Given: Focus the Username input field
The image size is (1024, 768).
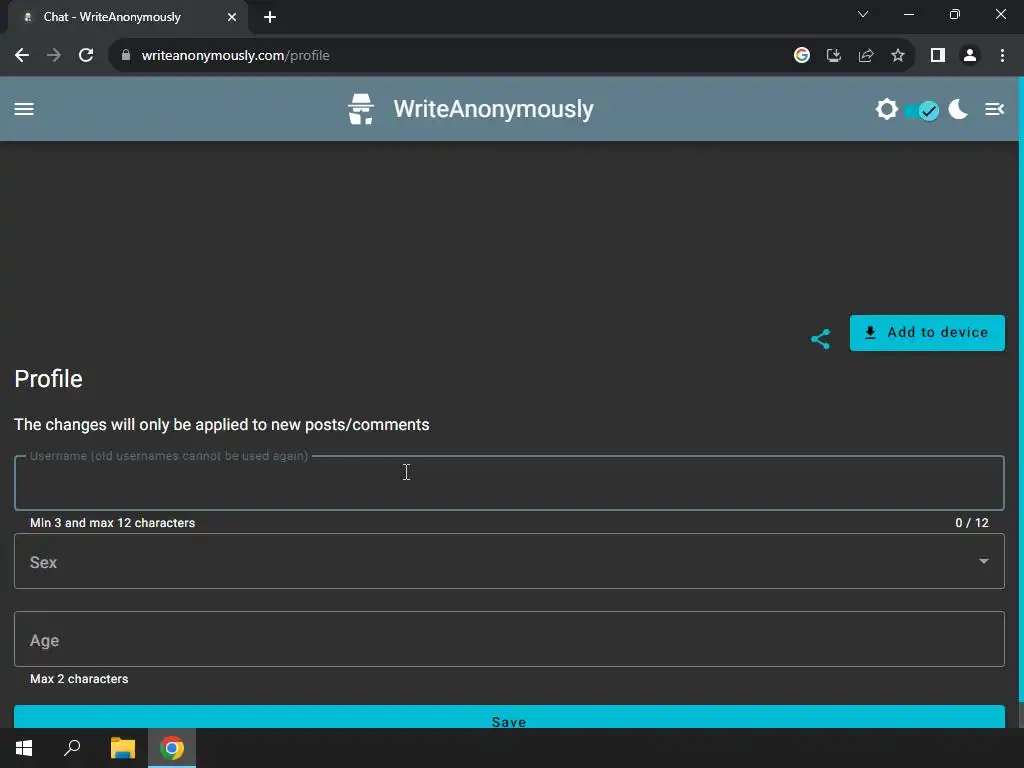Looking at the screenshot, I should click(509, 483).
